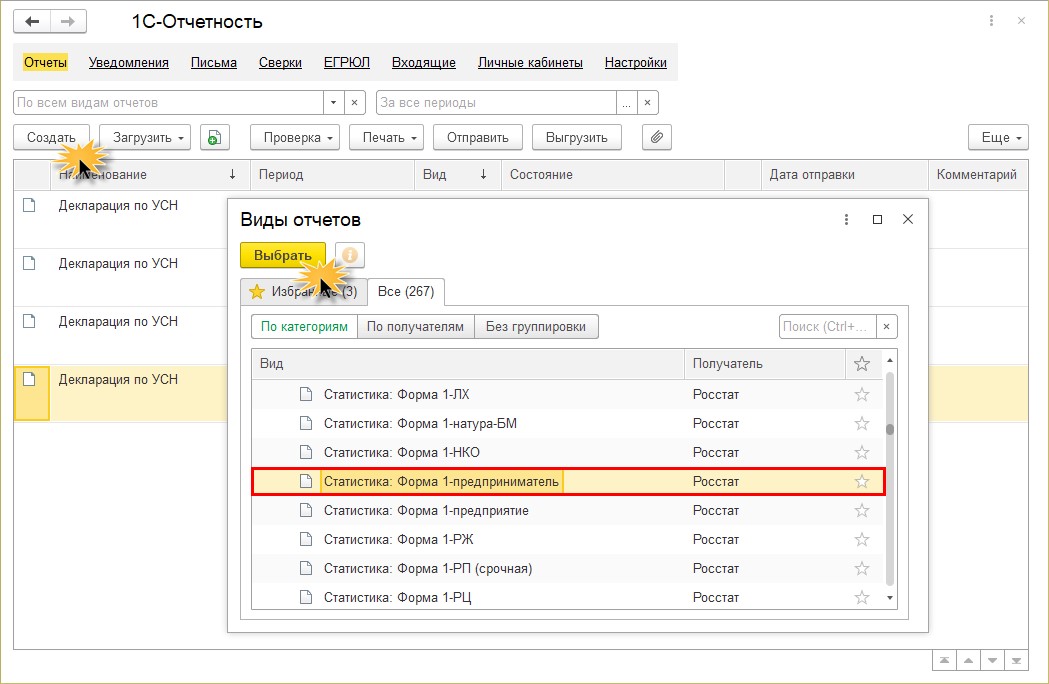Click the Выгрузить button
The image size is (1049, 684).
pyautogui.click(x=577, y=137)
